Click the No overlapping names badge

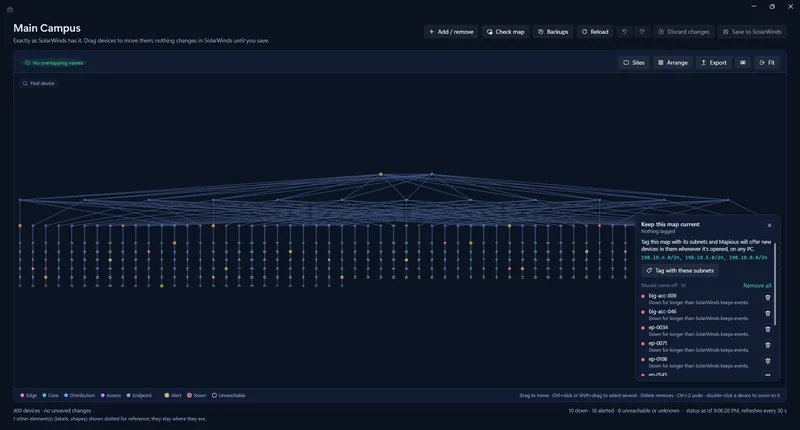click(54, 63)
